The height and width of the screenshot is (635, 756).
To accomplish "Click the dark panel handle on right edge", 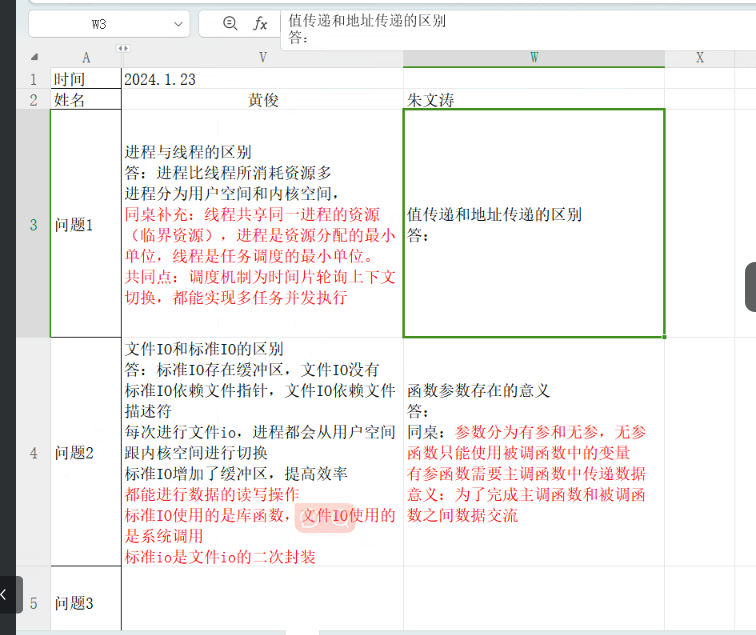I will (x=750, y=286).
